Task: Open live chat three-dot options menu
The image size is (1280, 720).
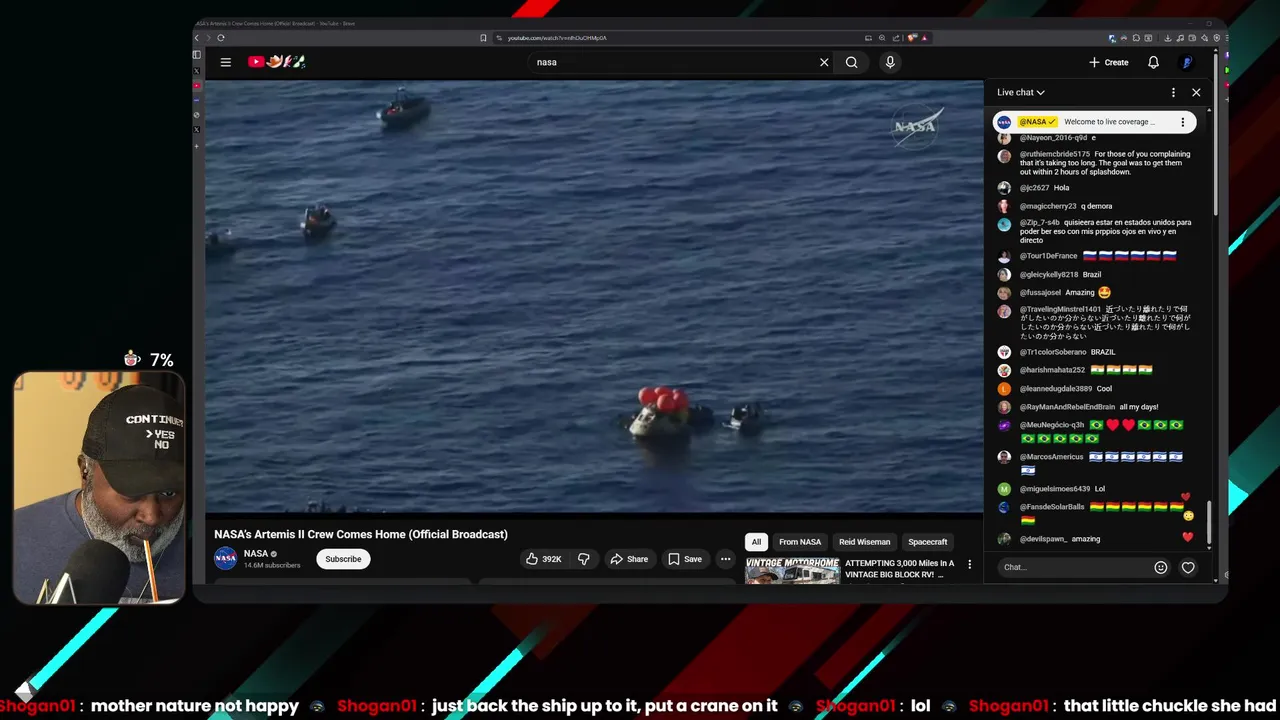Action: pyautogui.click(x=1174, y=92)
